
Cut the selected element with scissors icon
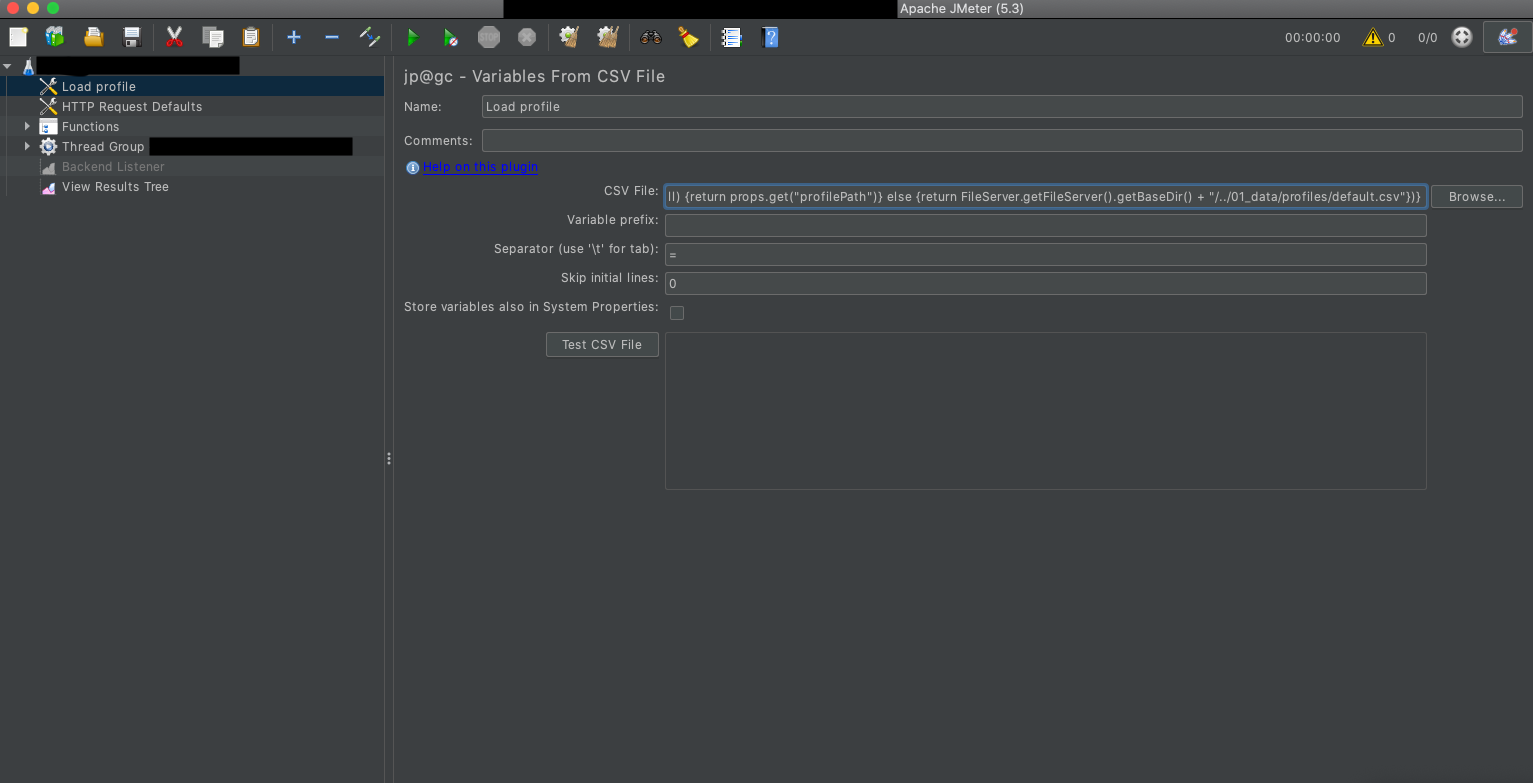pos(174,37)
